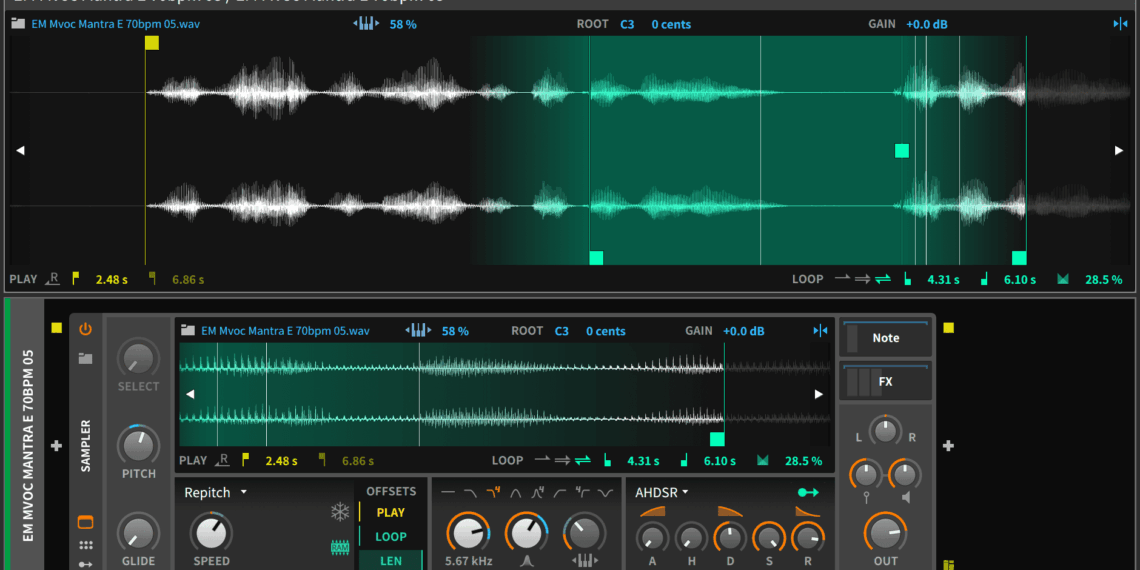Viewport: 1140px width, 570px height.
Task: Click the sample filename in the top waveform editor
Action: click(115, 24)
